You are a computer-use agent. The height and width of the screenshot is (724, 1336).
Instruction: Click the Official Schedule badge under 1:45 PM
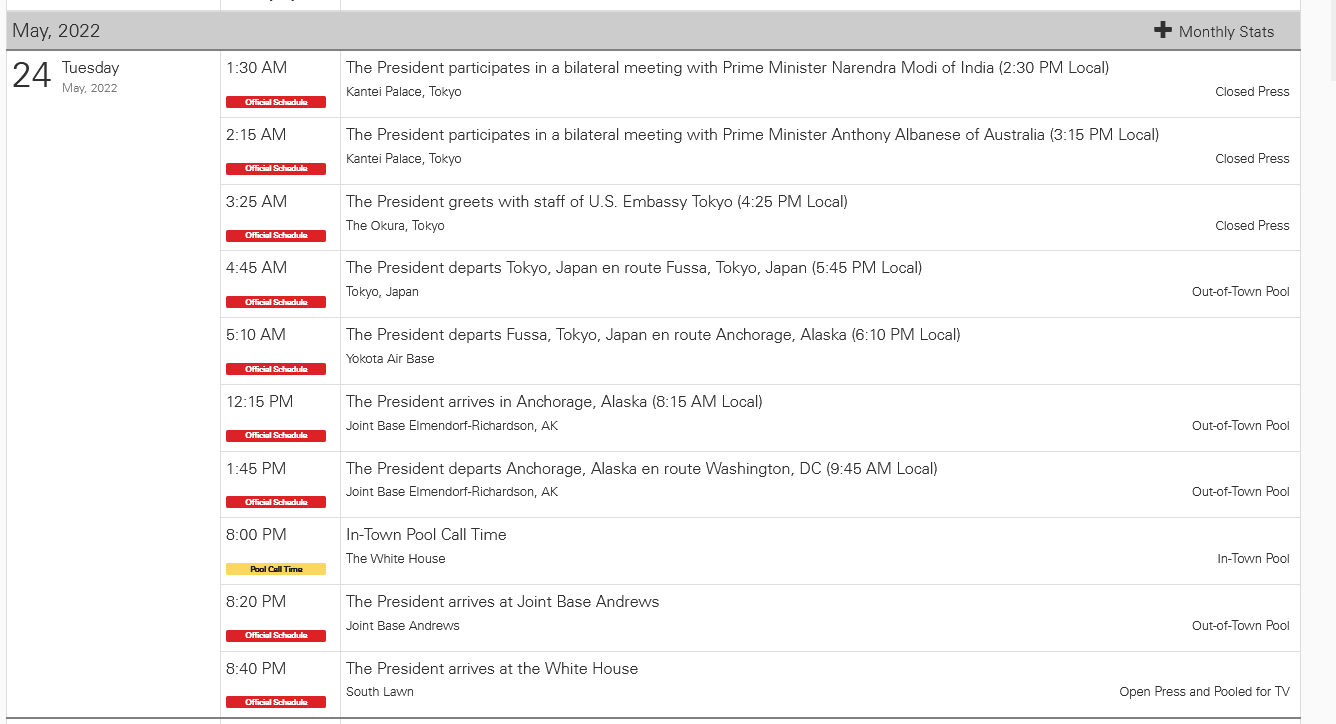pyautogui.click(x=276, y=502)
